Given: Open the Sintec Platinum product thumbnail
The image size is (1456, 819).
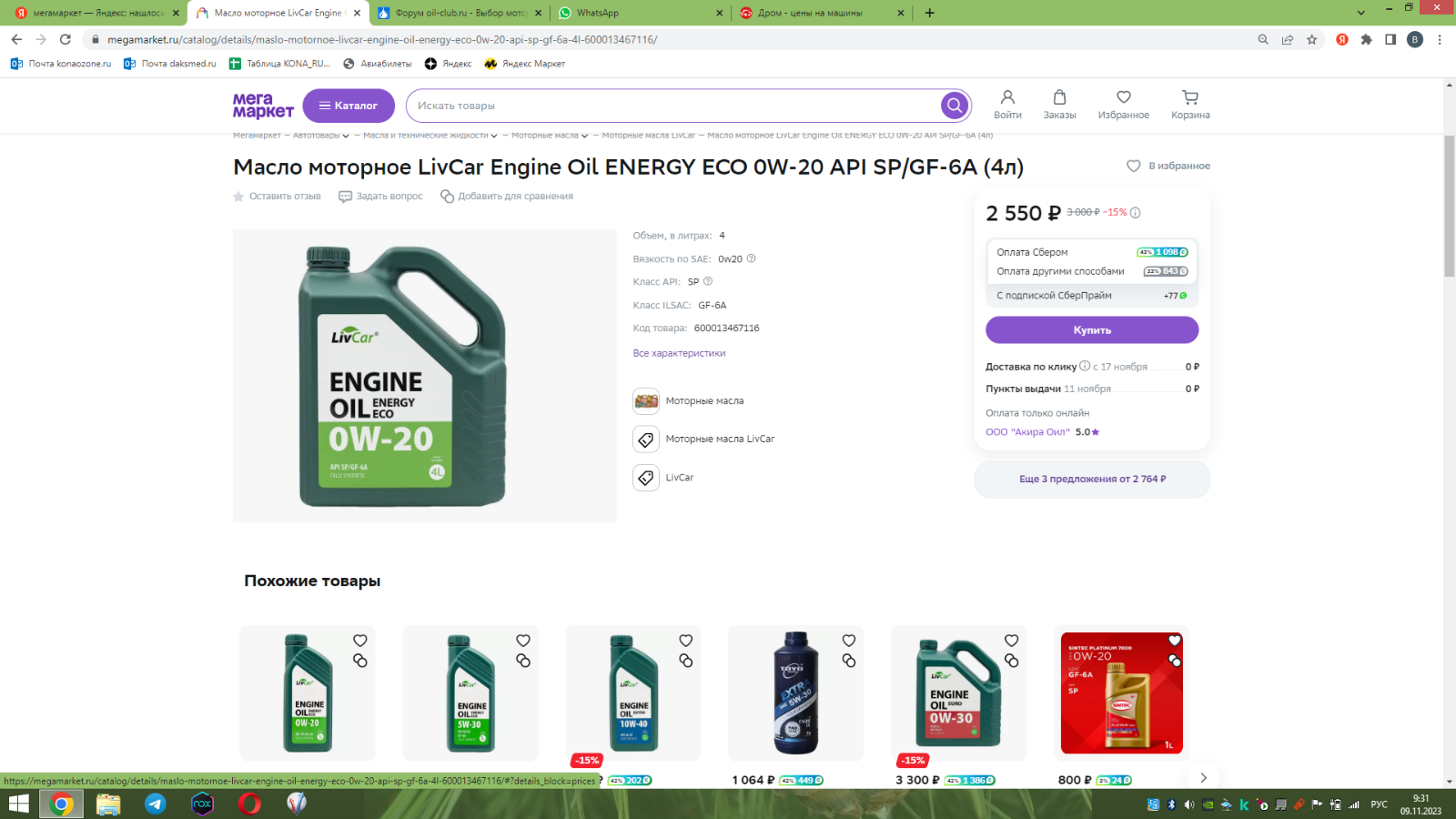Looking at the screenshot, I should click(x=1122, y=693).
